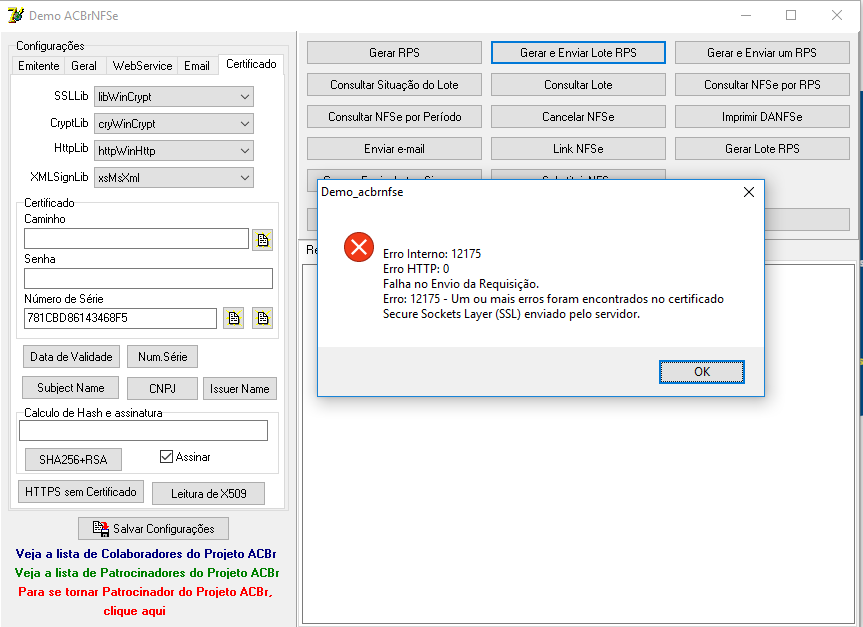863x627 pixels.
Task: Click the Gerar Lote RPS button
Action: pyautogui.click(x=762, y=149)
